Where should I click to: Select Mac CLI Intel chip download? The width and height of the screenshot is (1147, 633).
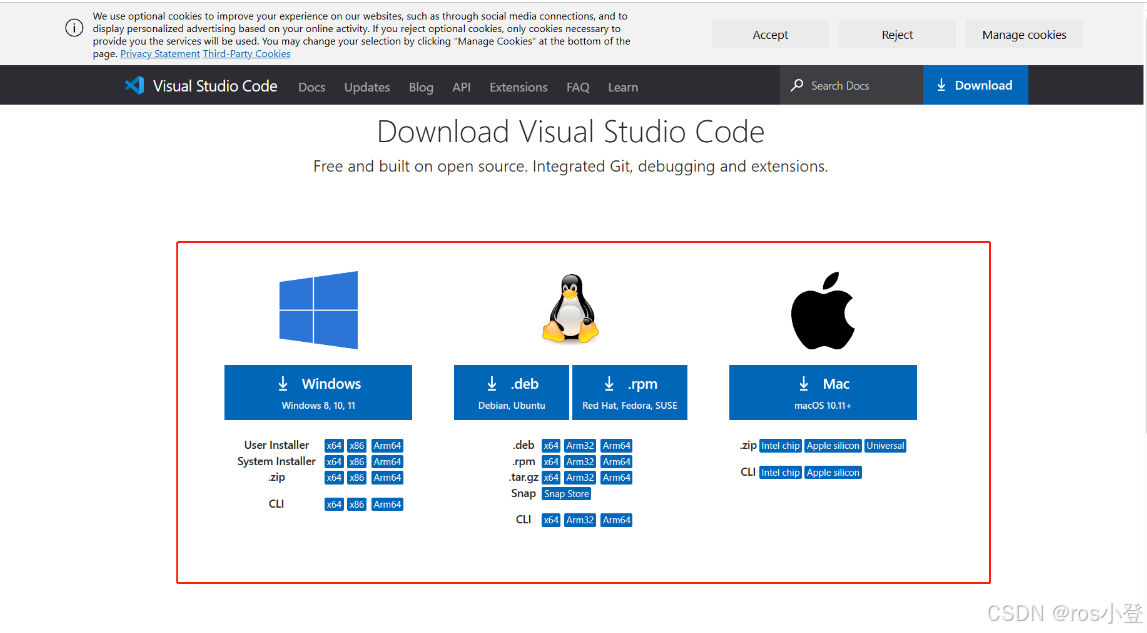[781, 473]
